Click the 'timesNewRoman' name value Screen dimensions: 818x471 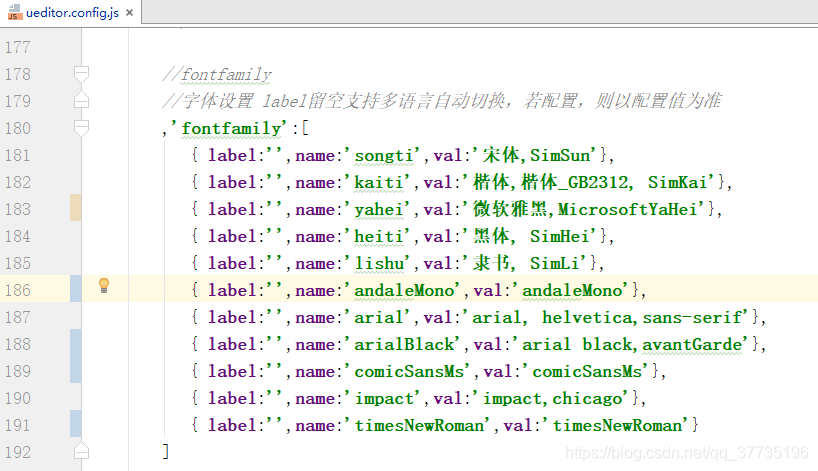tap(418, 426)
